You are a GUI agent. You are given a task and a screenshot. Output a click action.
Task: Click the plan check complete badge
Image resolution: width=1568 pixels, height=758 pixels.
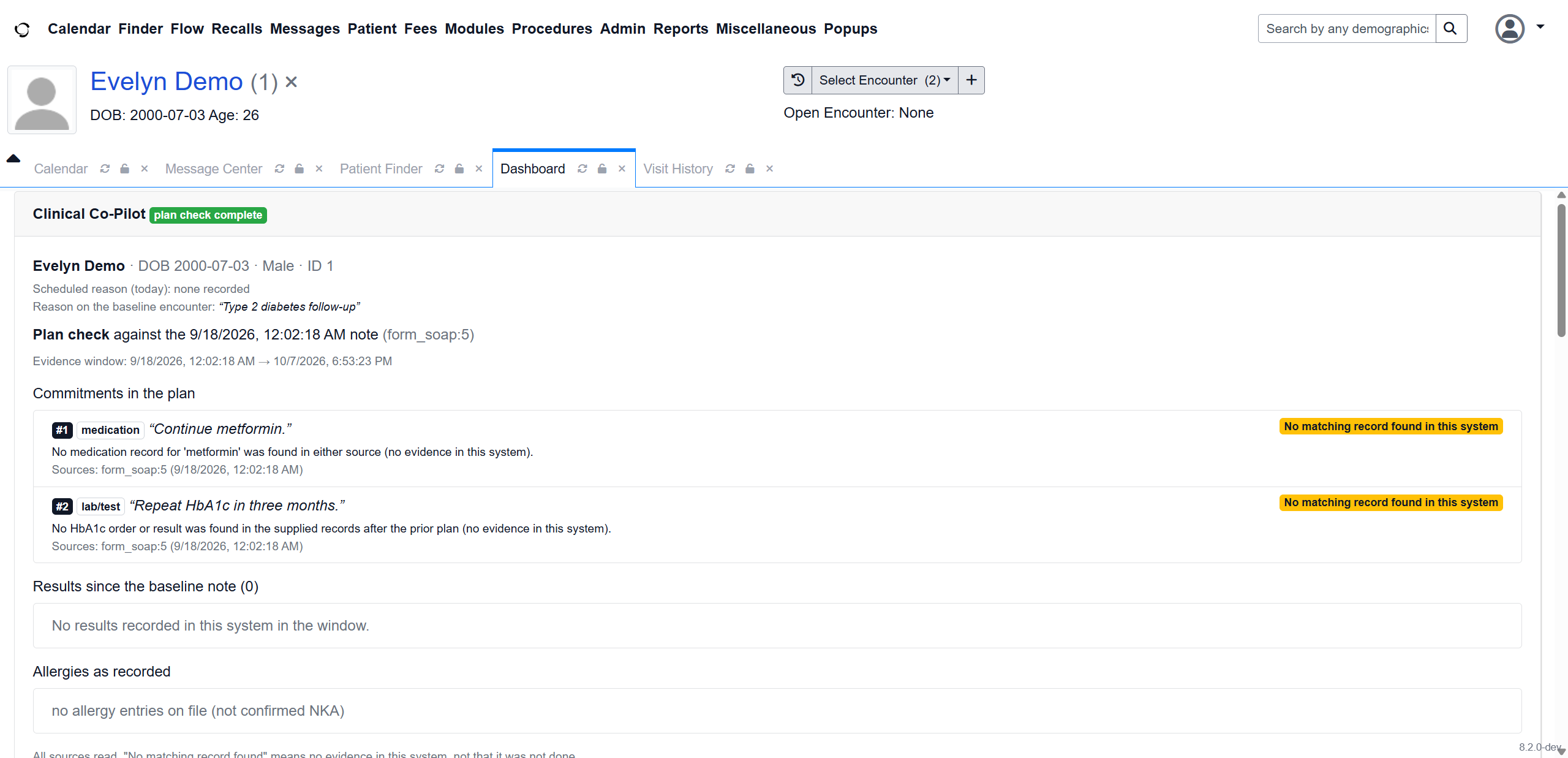(x=208, y=215)
